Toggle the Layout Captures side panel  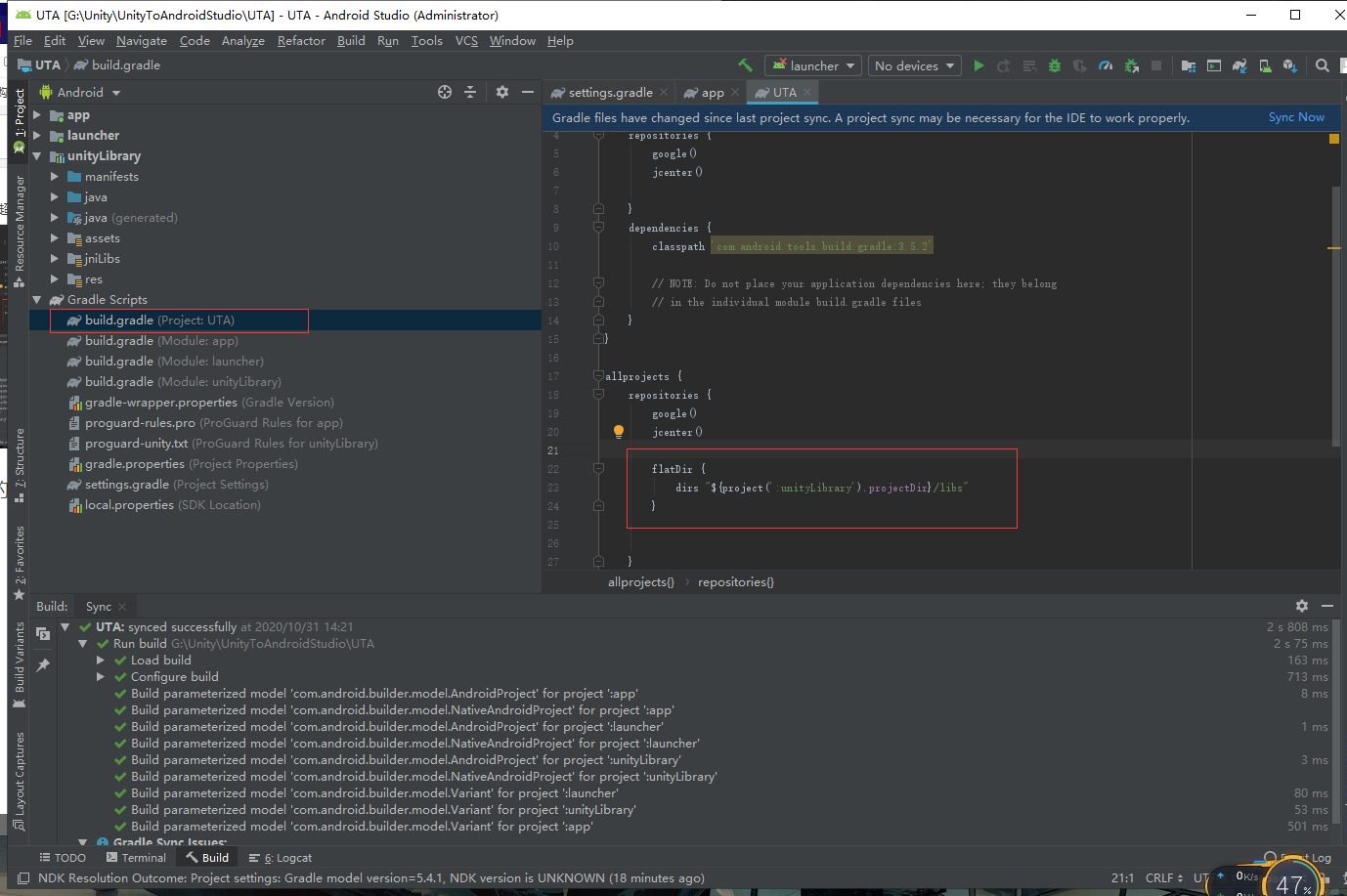20,781
